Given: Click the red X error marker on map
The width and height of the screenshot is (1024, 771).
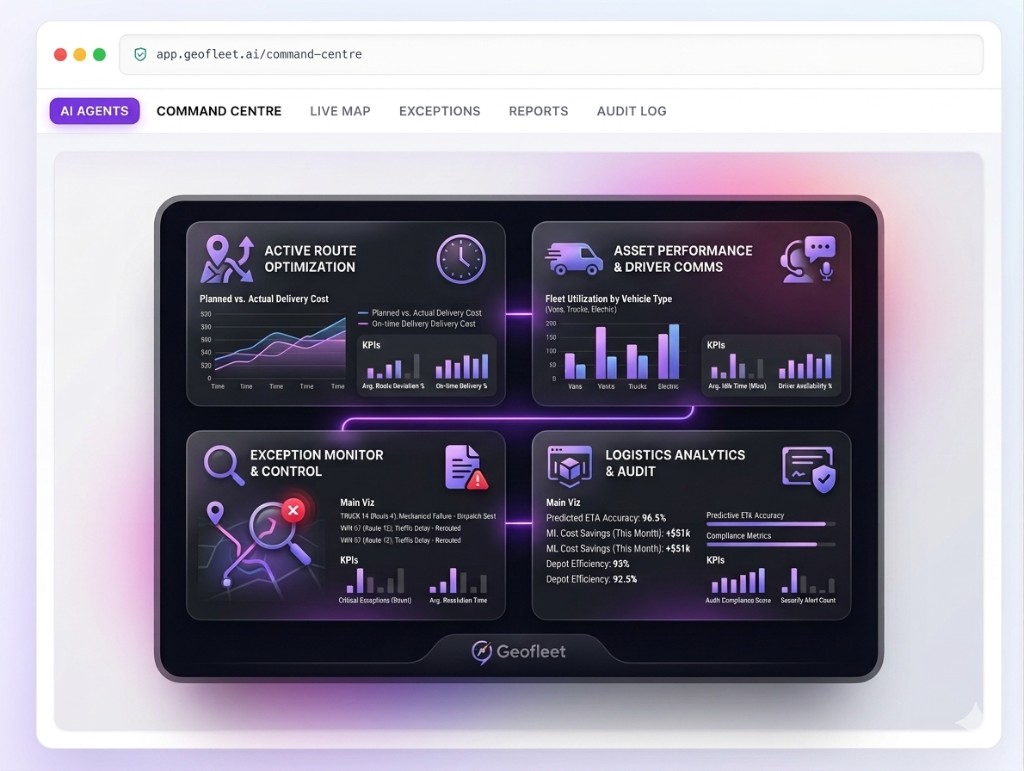Looking at the screenshot, I should click(293, 510).
